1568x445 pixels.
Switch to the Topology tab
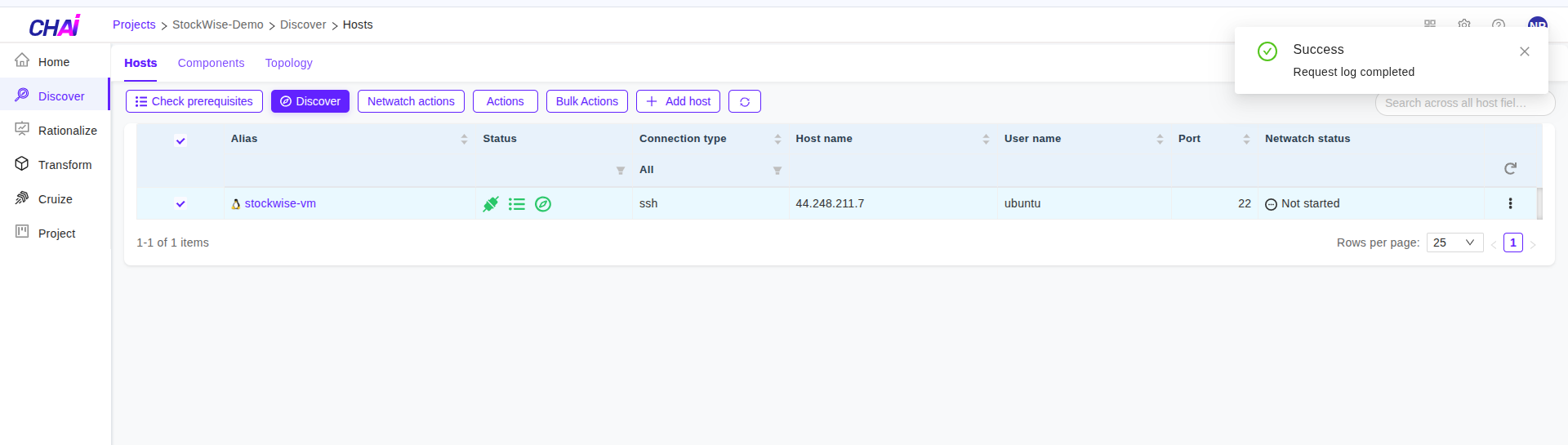pos(288,63)
